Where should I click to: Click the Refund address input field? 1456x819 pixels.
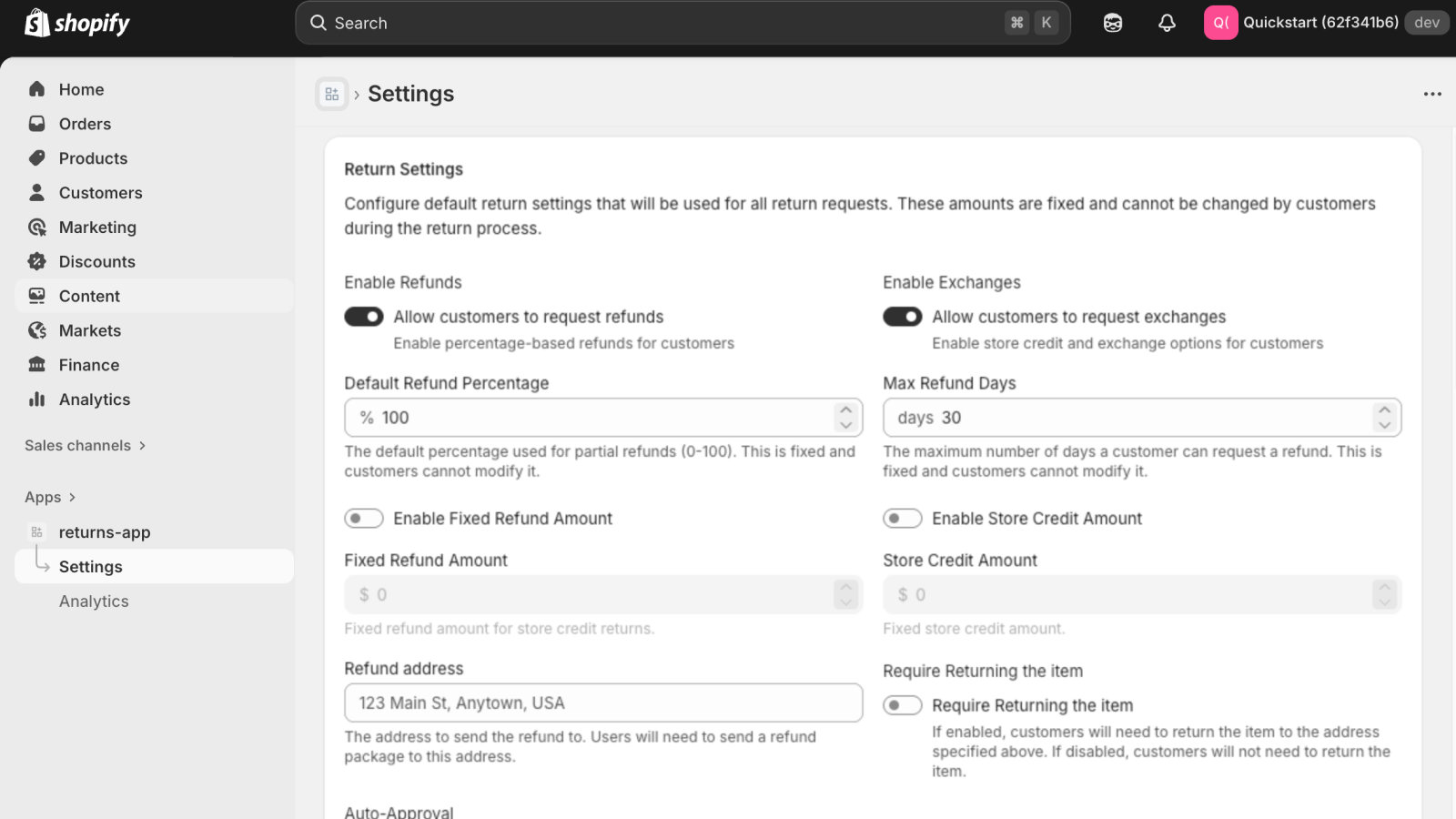click(602, 703)
